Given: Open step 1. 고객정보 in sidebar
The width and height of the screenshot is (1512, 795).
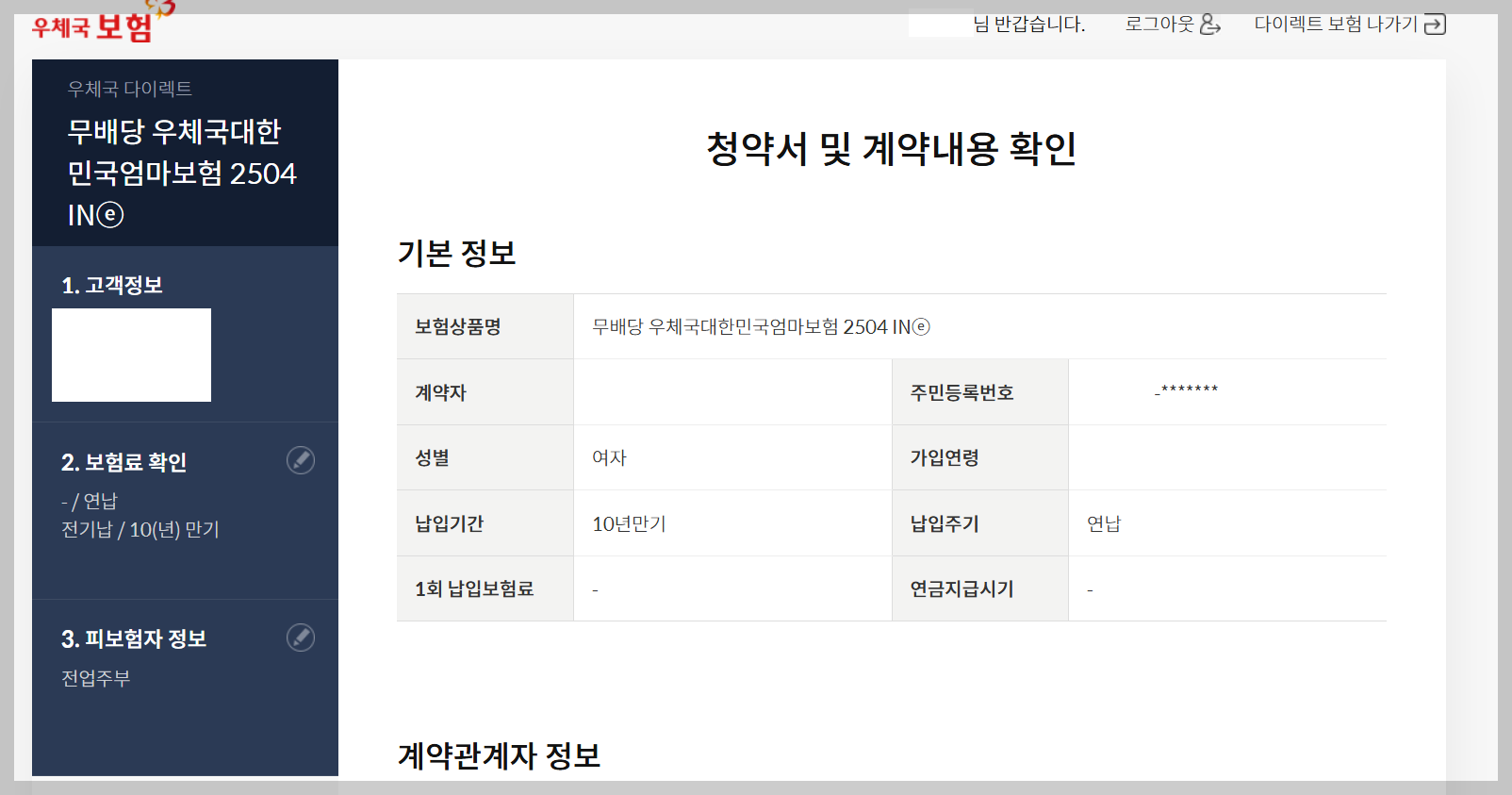Looking at the screenshot, I should [x=112, y=285].
